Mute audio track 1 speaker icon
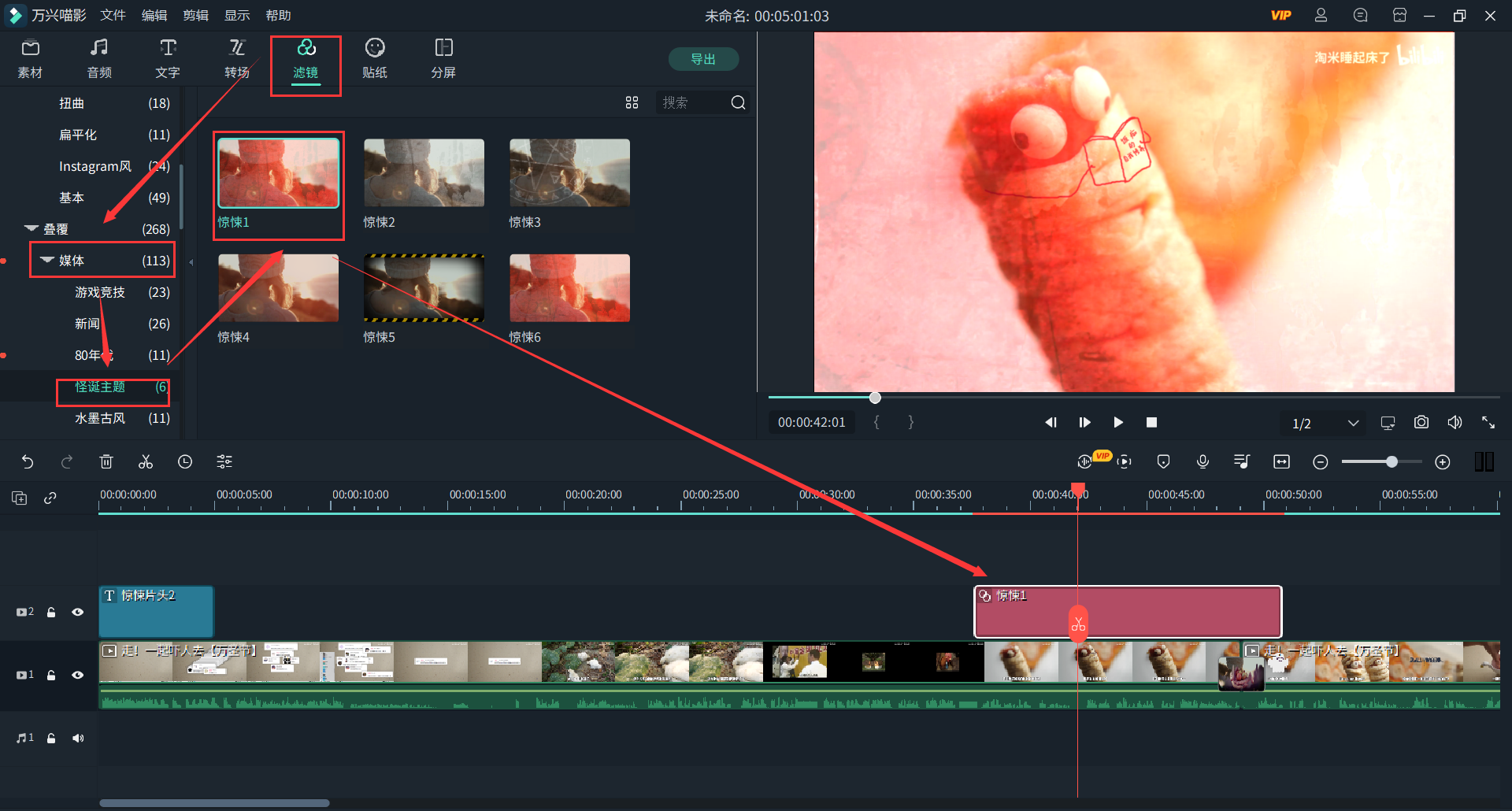The width and height of the screenshot is (1512, 811). click(77, 738)
